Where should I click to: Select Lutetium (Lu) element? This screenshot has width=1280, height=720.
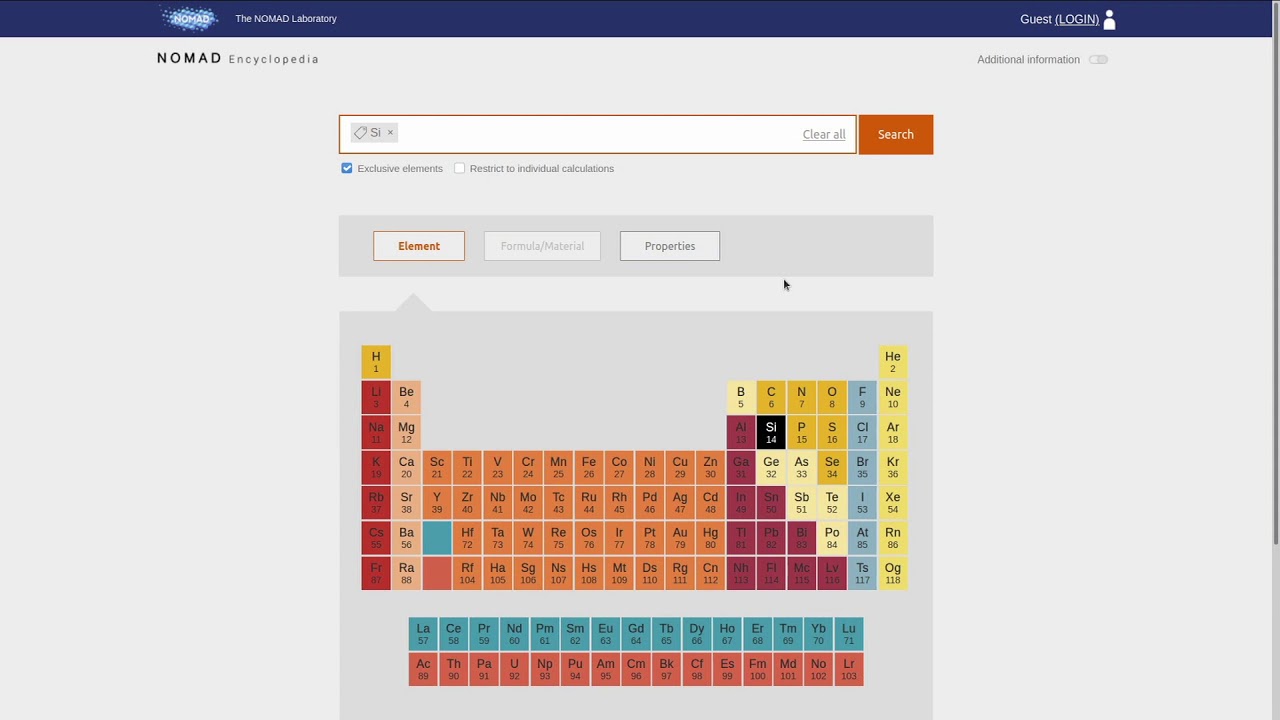(849, 634)
